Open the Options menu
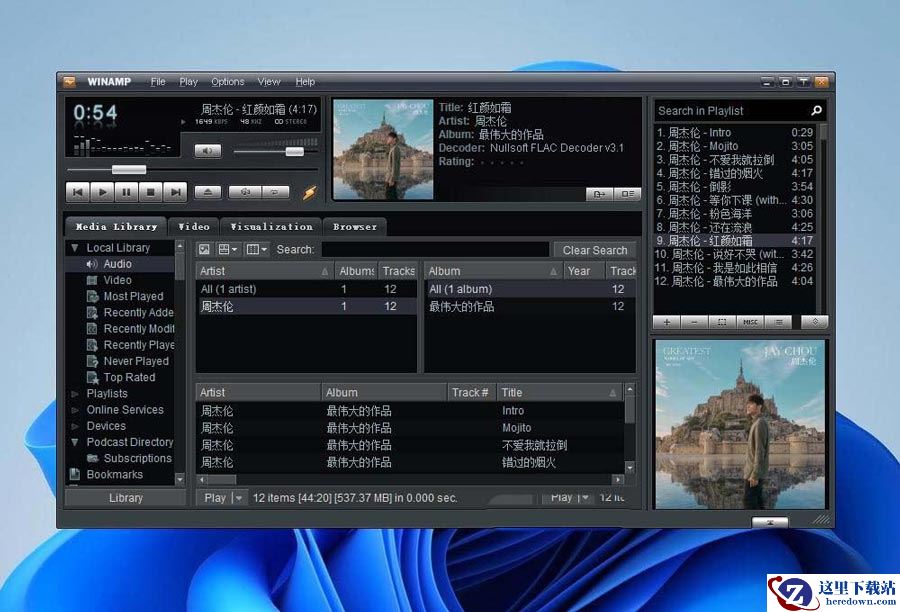 (x=227, y=82)
